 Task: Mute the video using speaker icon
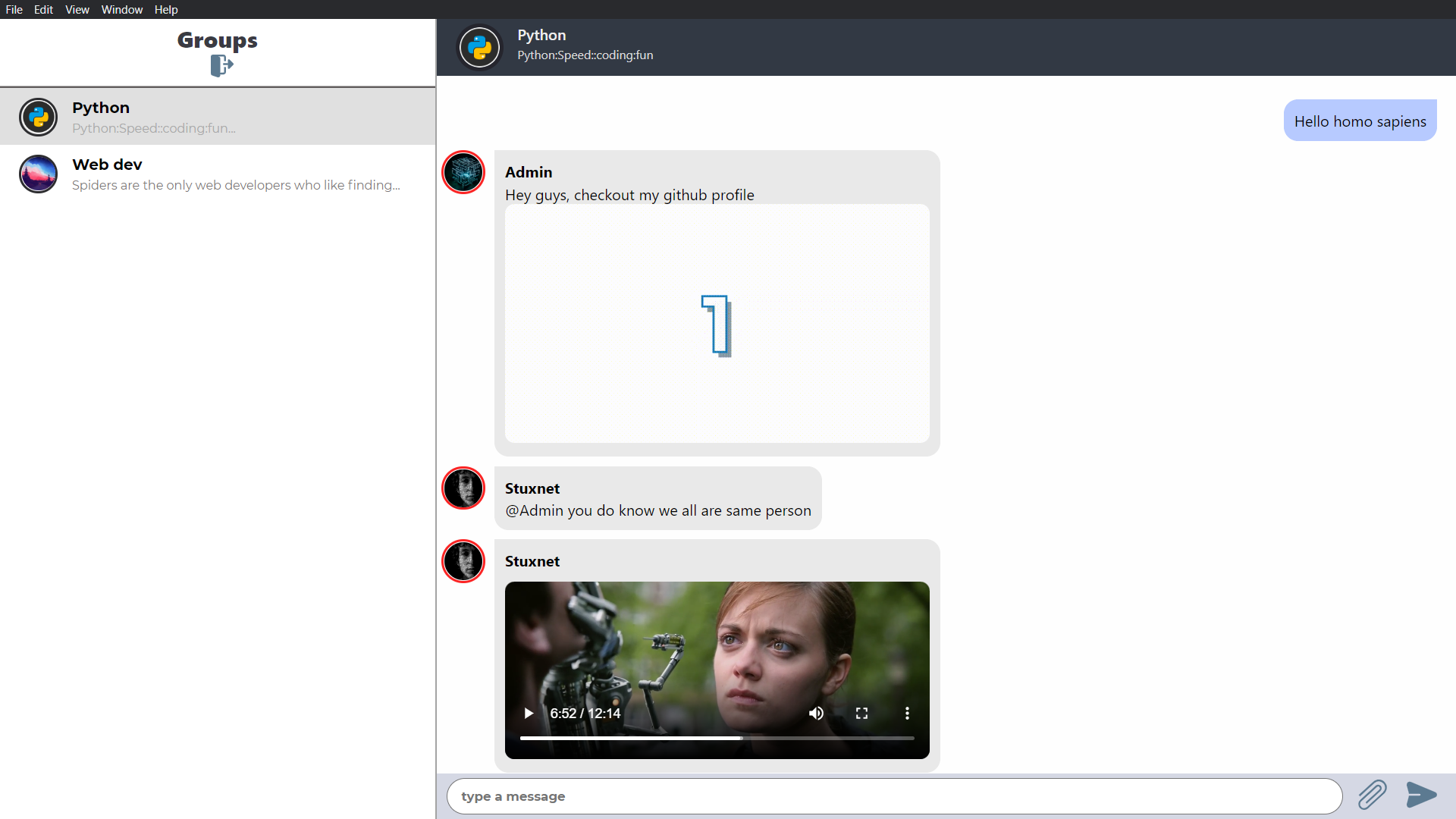tap(816, 714)
